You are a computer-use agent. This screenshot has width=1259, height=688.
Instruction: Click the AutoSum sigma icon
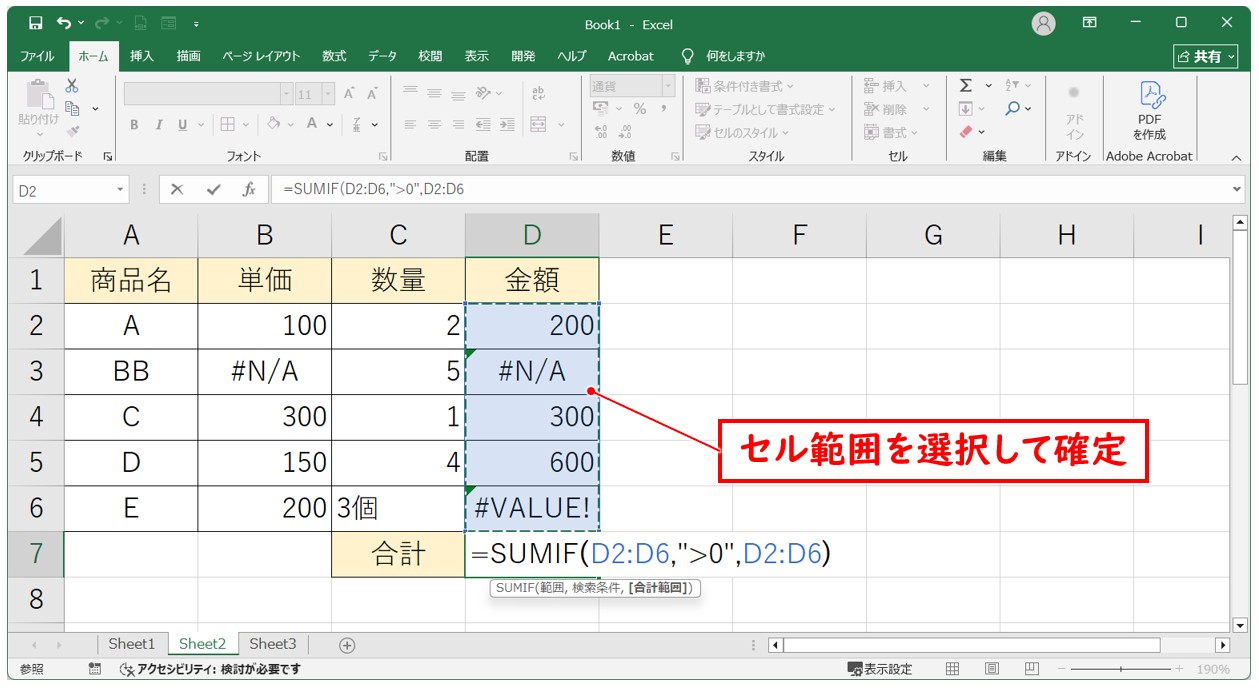click(966, 86)
